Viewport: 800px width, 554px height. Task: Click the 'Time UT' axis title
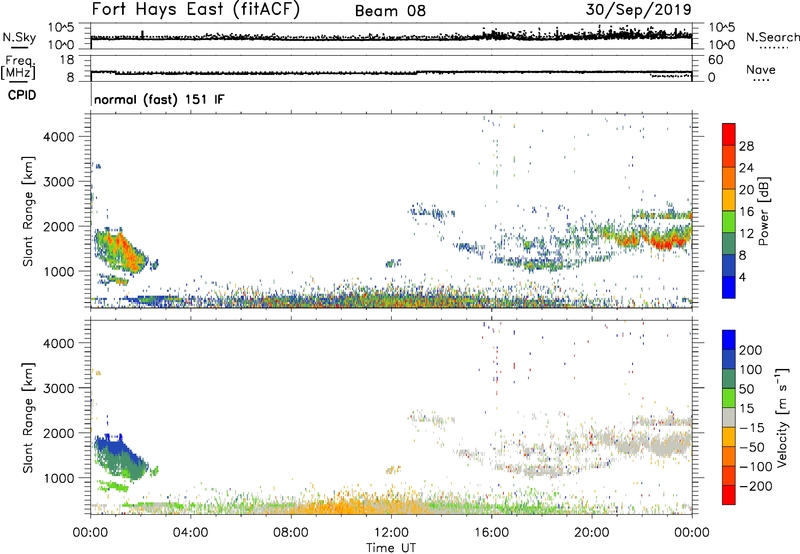click(391, 548)
